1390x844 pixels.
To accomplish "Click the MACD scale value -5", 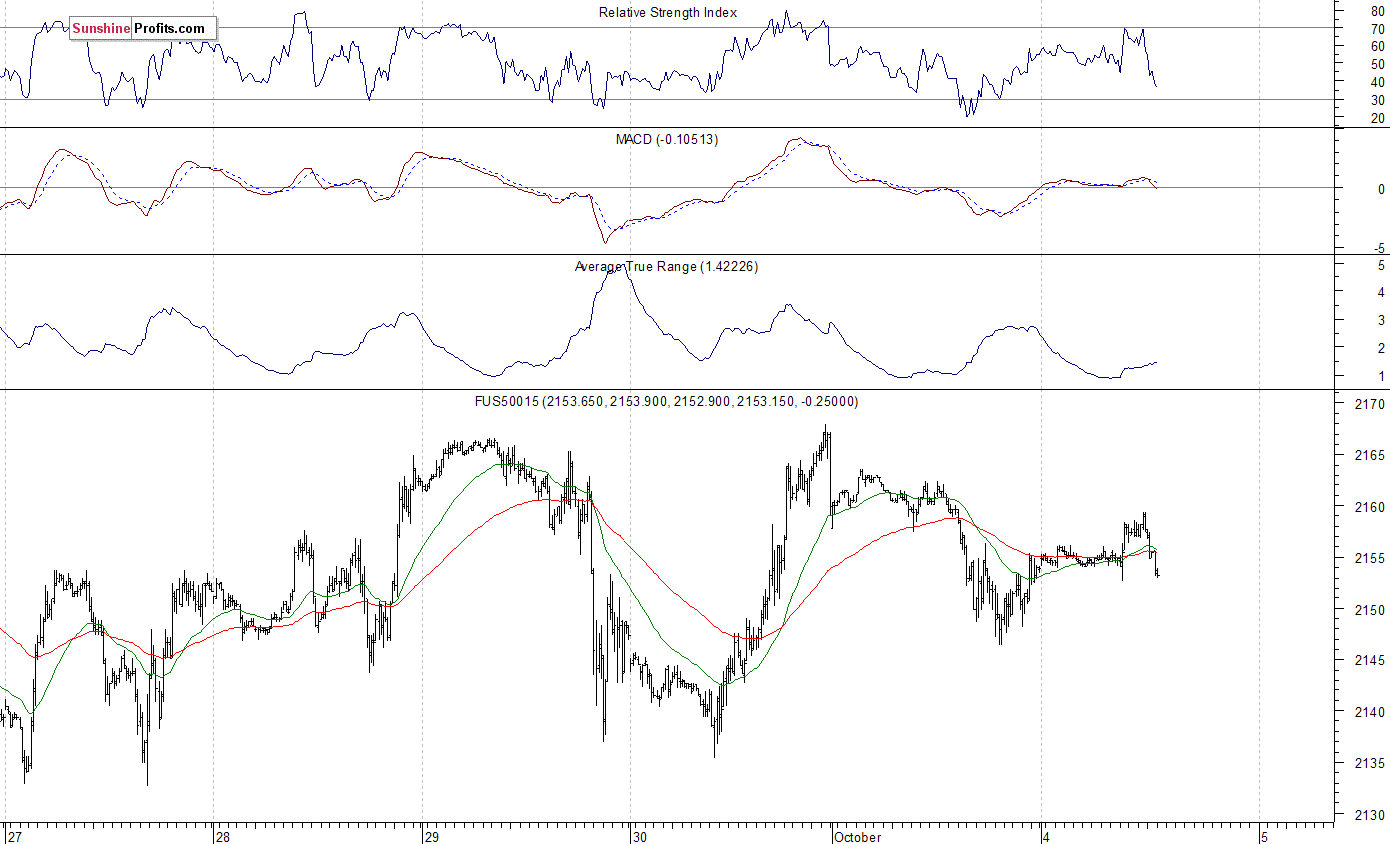I will coord(1379,249).
